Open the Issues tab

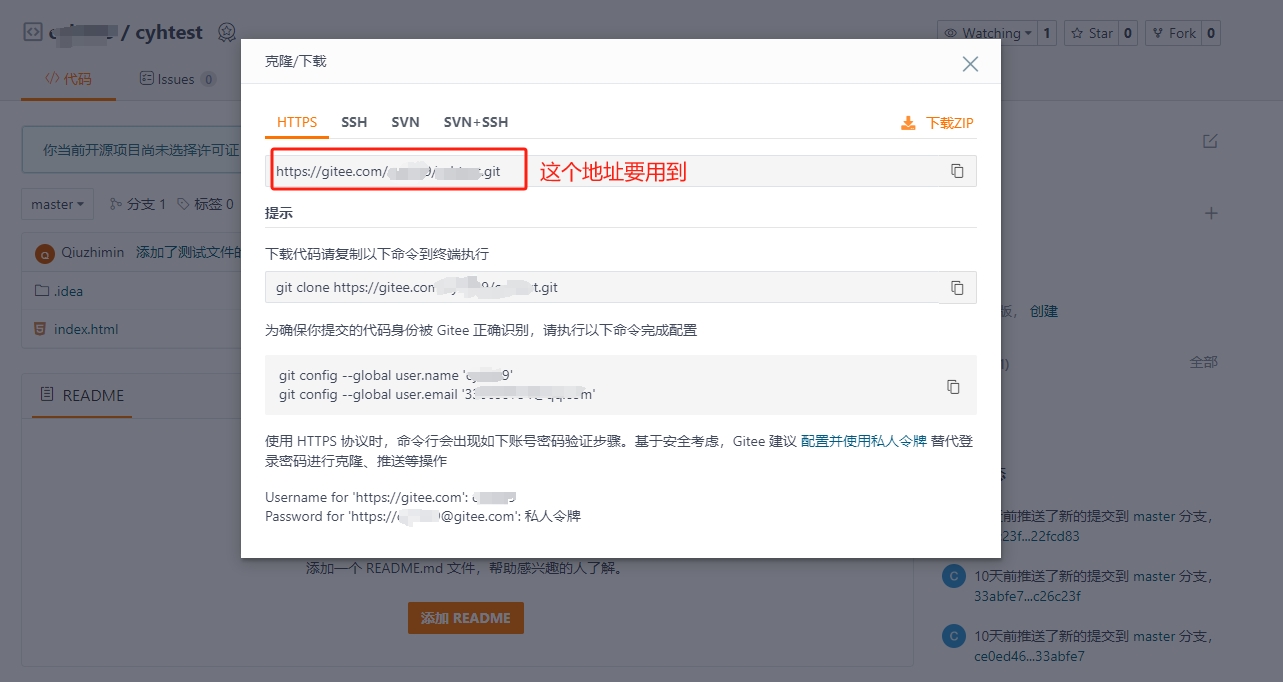(178, 79)
